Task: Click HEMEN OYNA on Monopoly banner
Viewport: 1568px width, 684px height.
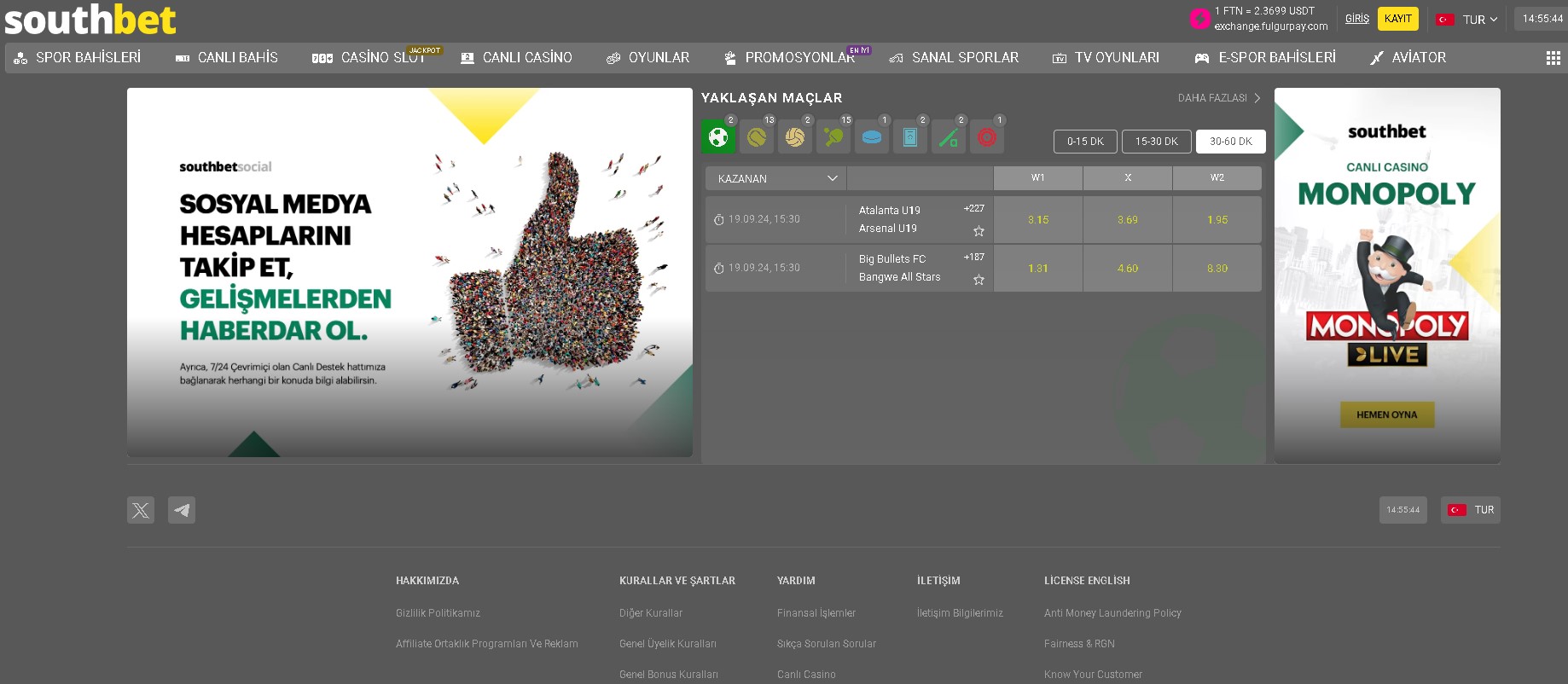Action: click(1387, 414)
